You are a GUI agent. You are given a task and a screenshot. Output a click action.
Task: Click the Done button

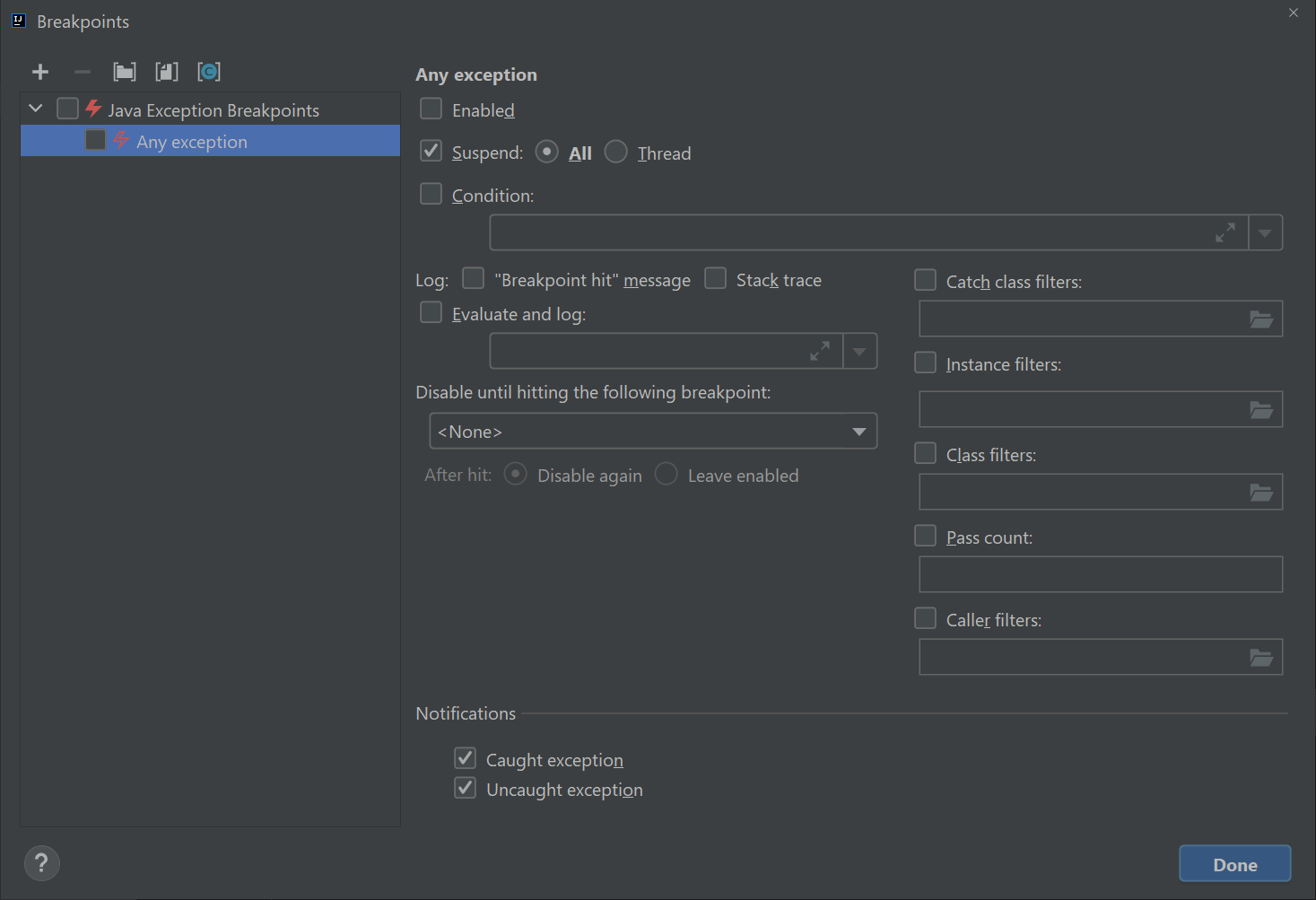(x=1234, y=864)
